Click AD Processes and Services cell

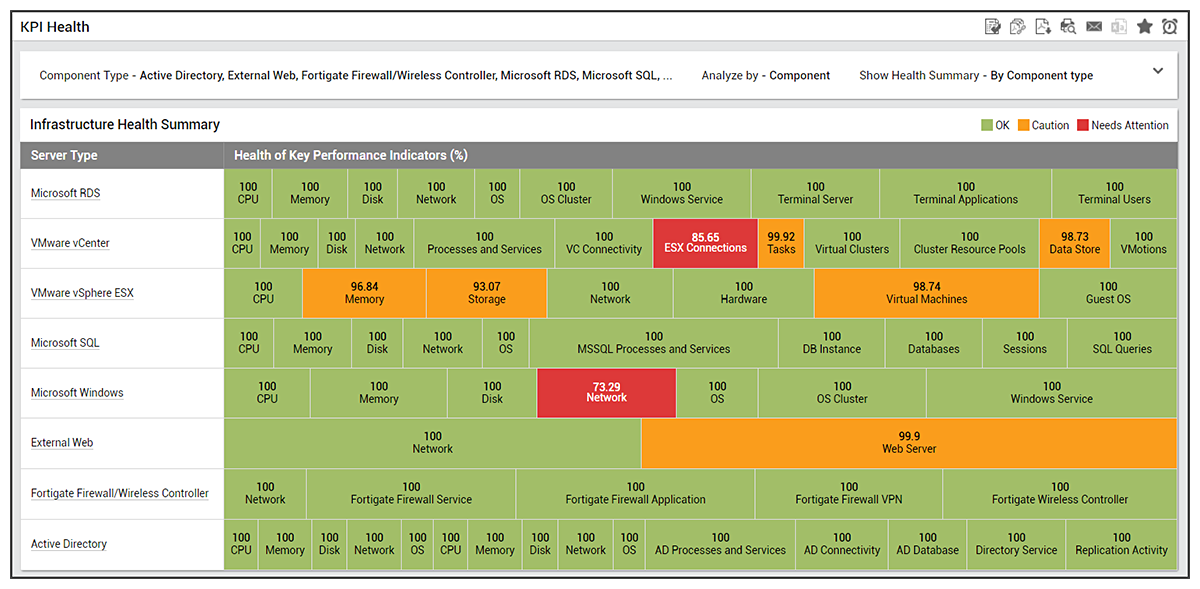coord(720,544)
